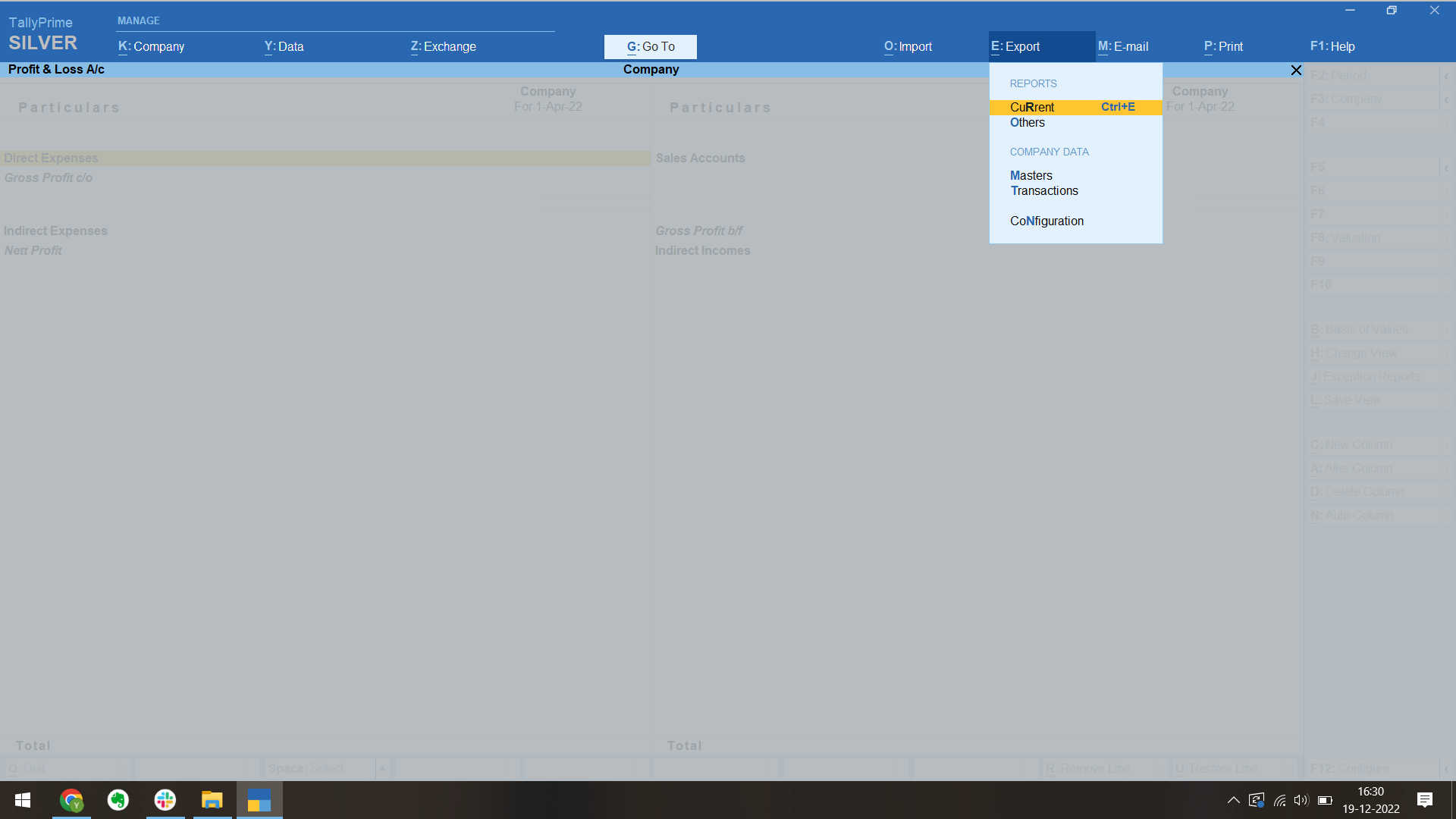Click F12: Configure button

pos(1373,768)
